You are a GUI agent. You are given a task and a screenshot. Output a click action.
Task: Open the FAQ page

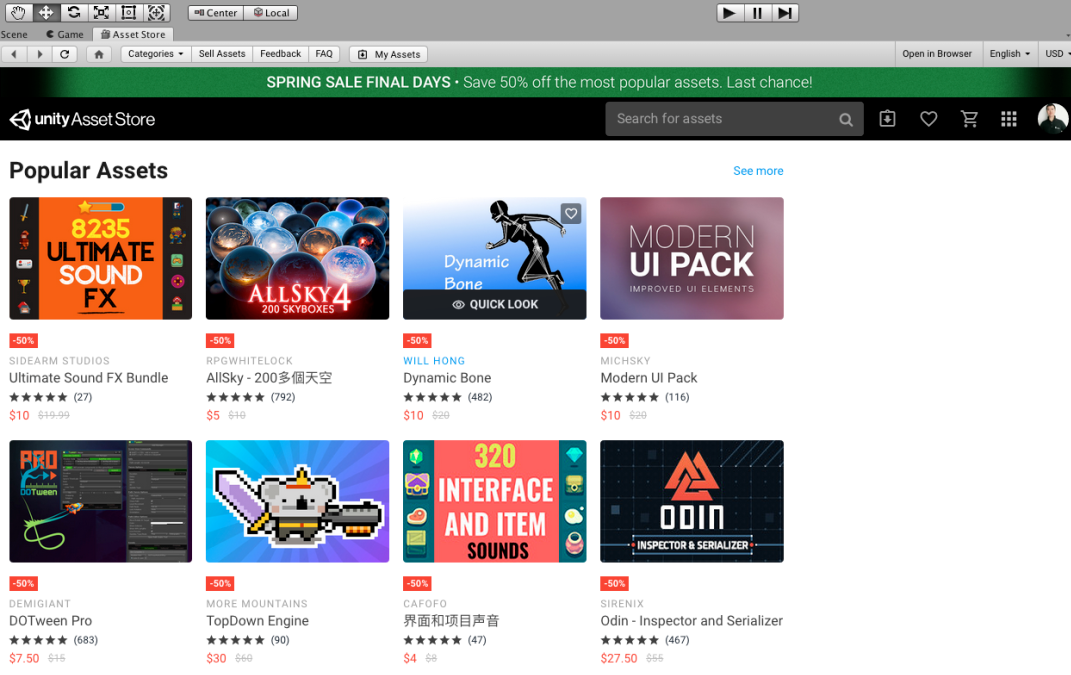point(324,54)
